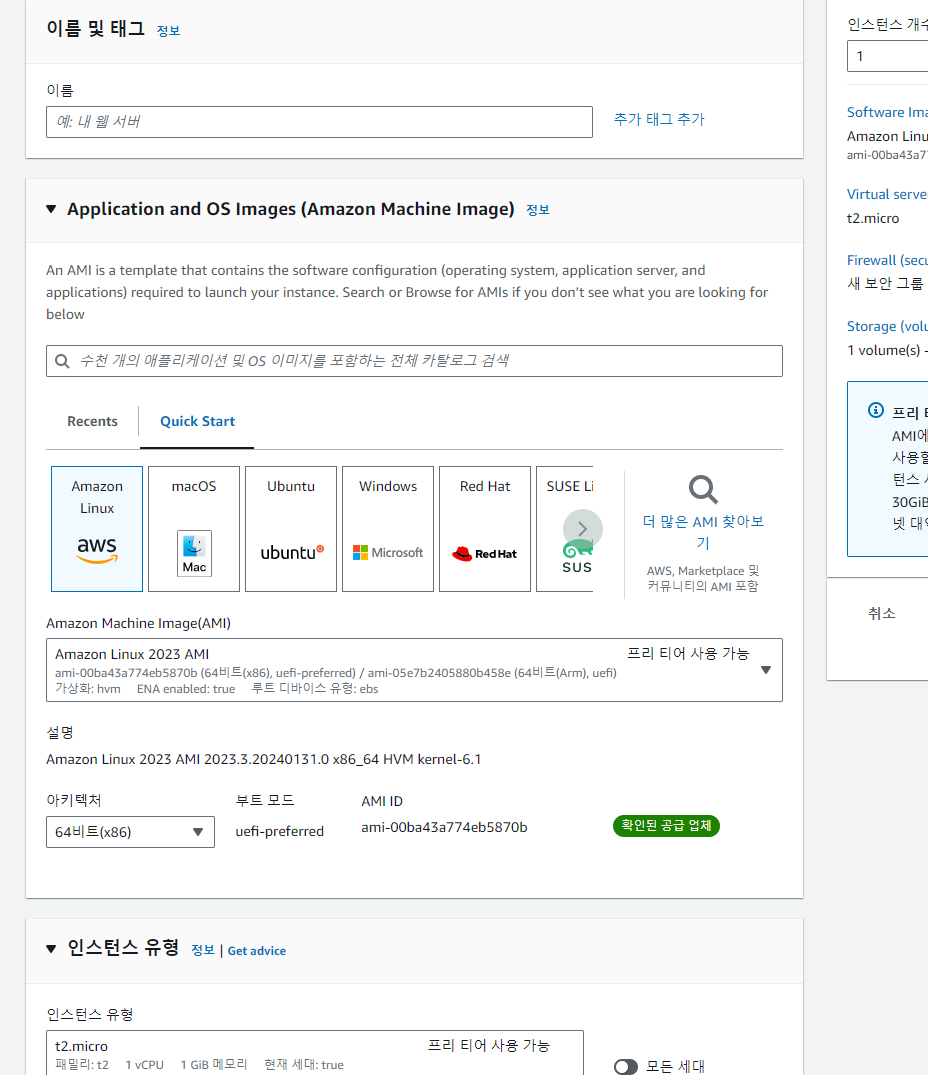Screen dimensions: 928x1075
Task: Open the Virtual server type summary link
Action: [x=887, y=194]
